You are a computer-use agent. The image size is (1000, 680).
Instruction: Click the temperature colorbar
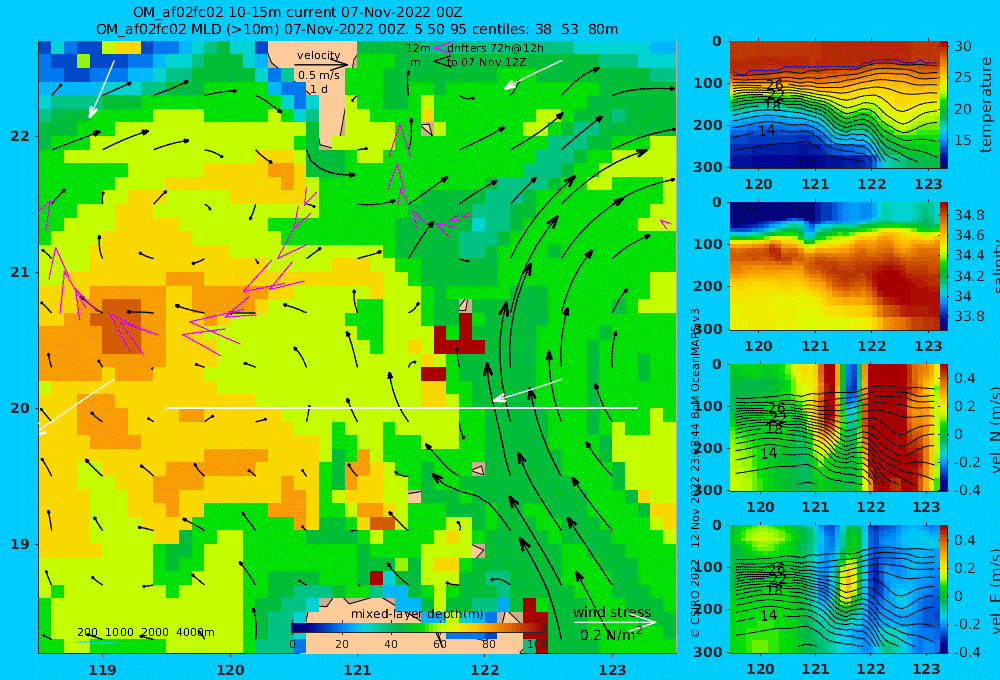(944, 105)
